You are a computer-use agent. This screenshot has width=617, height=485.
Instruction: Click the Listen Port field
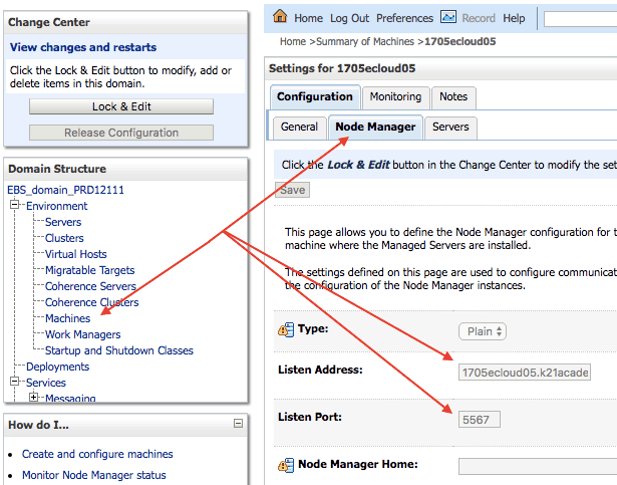479,420
